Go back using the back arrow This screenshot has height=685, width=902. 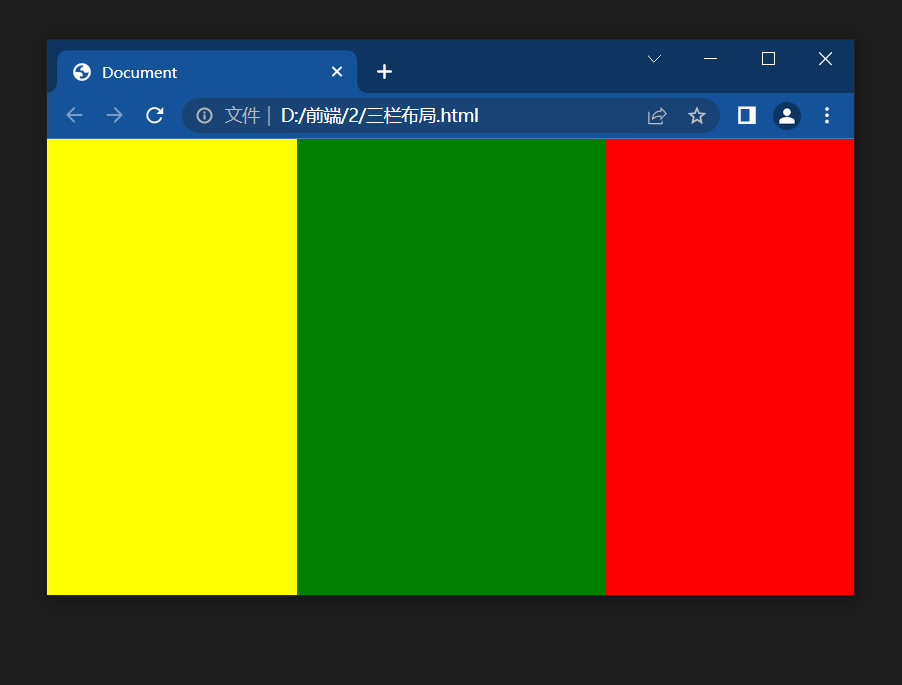click(74, 116)
